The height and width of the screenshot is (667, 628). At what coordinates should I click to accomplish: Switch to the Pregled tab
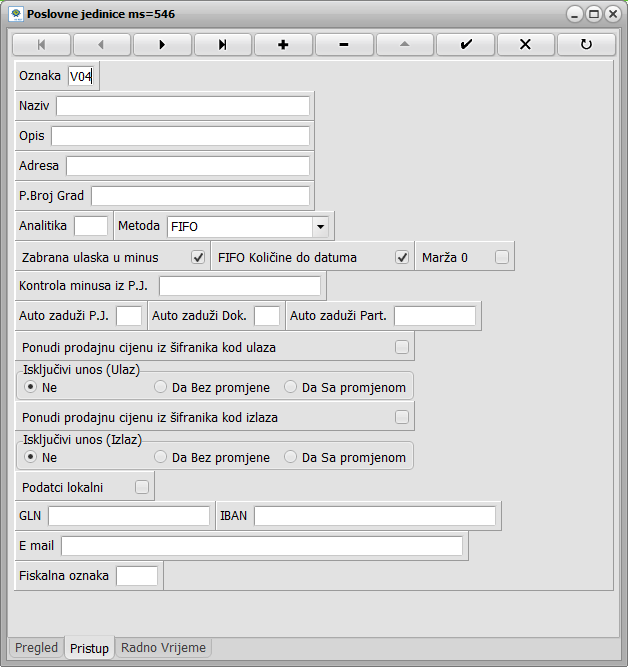[x=36, y=648]
